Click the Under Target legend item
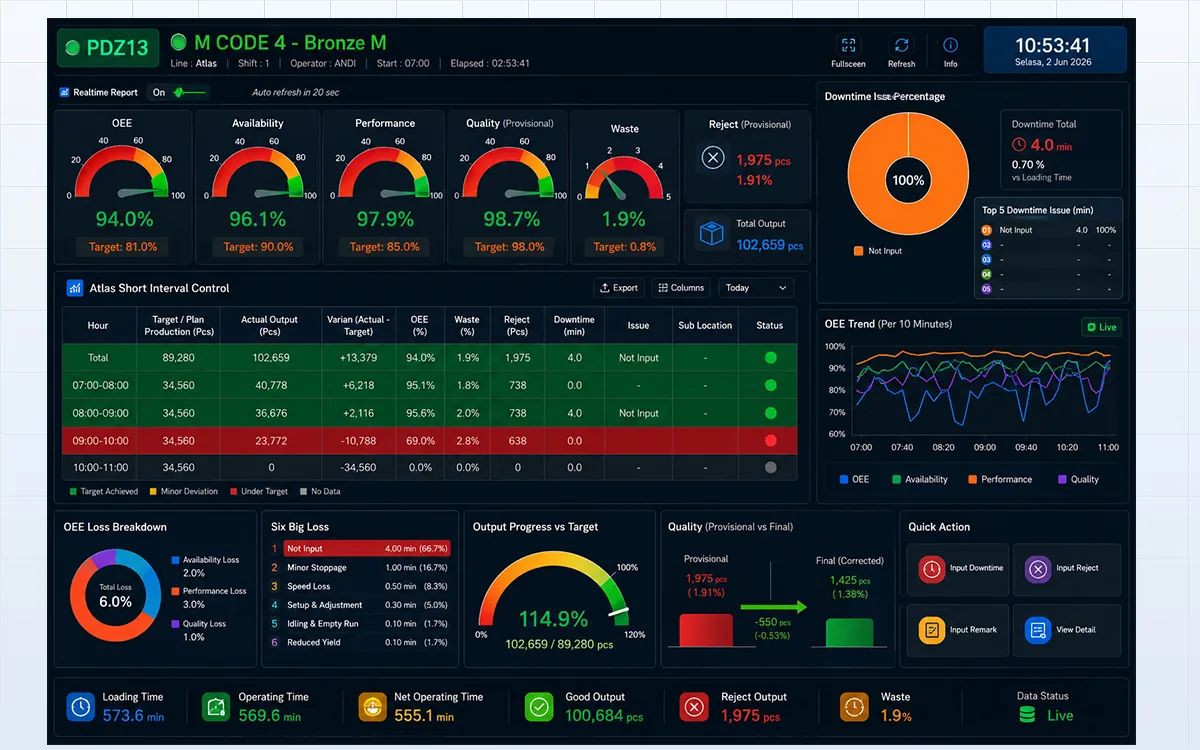 tap(259, 492)
